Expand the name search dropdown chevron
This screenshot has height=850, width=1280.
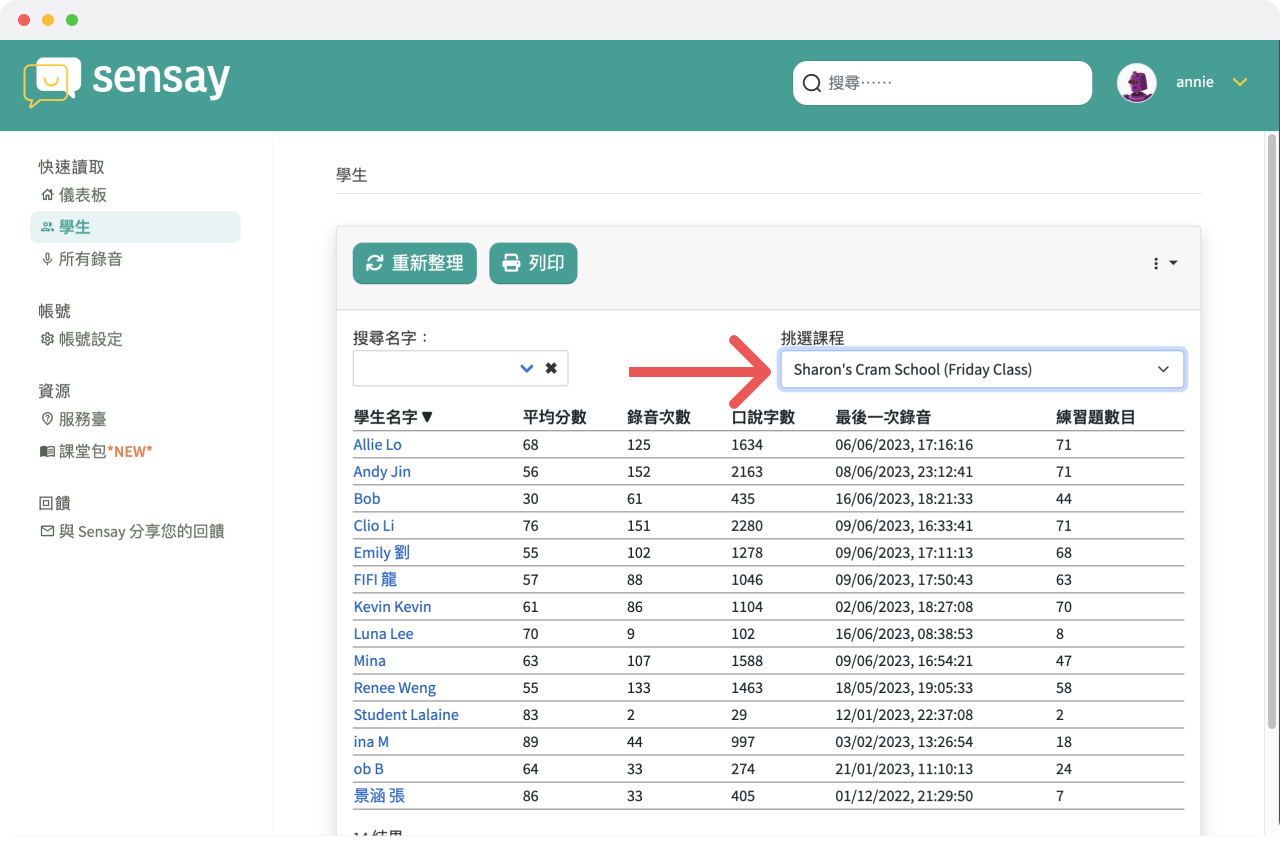[527, 368]
